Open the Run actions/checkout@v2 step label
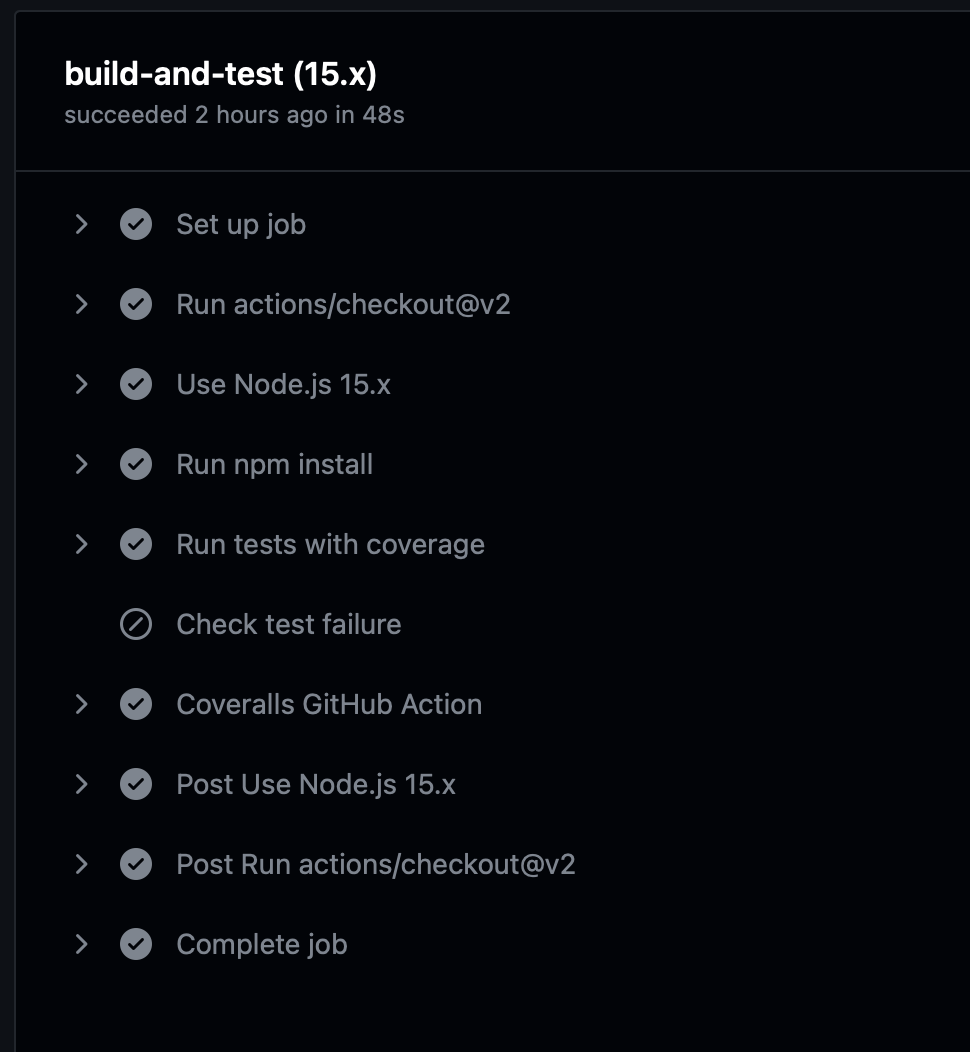970x1052 pixels. (x=343, y=305)
